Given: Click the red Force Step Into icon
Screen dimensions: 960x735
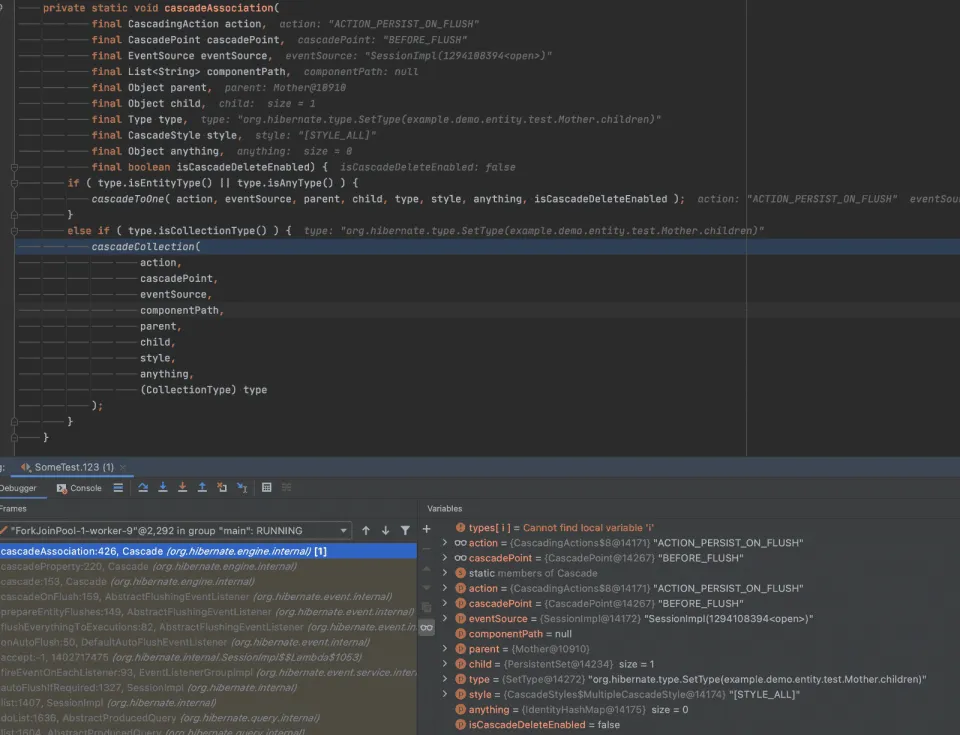Looking at the screenshot, I should pos(182,488).
